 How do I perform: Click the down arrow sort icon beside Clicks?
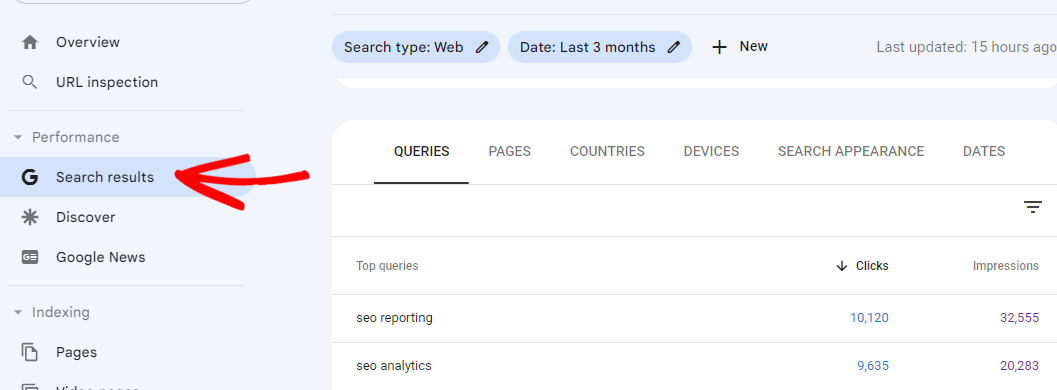click(841, 266)
